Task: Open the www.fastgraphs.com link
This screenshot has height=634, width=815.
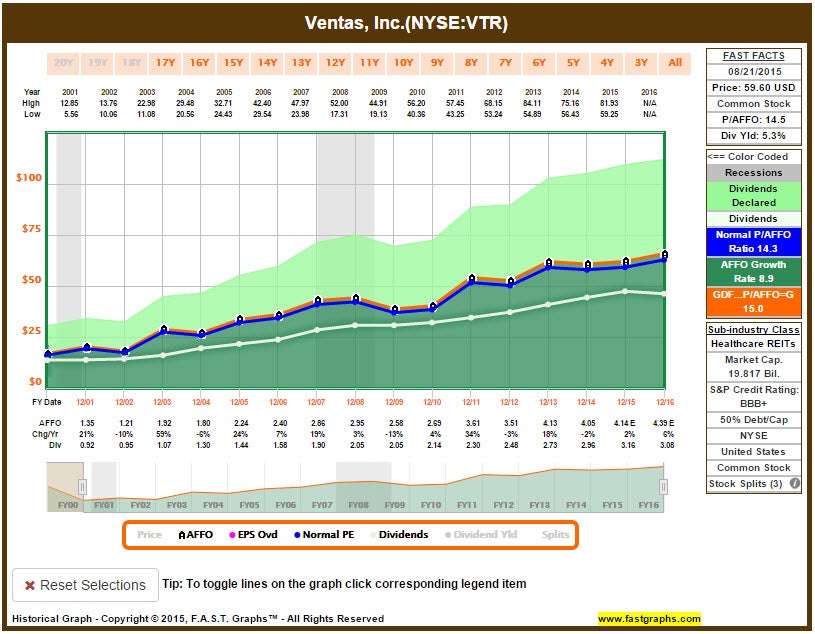Action: click(x=649, y=618)
